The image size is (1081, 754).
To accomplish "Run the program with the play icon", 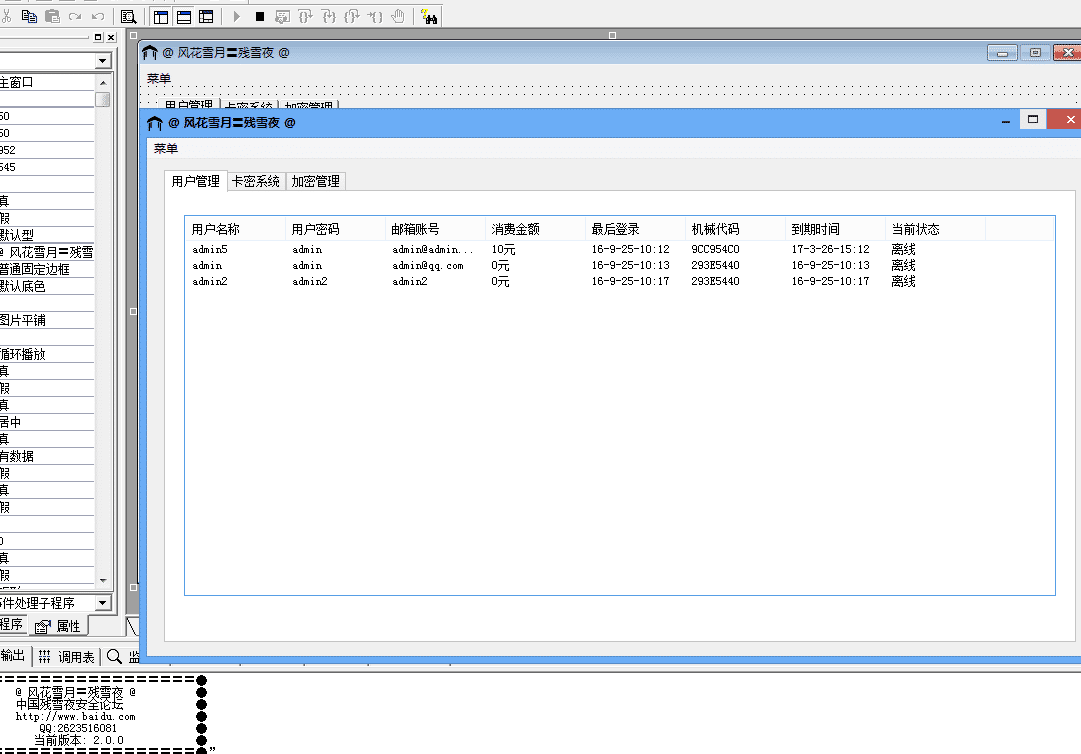I will [237, 15].
